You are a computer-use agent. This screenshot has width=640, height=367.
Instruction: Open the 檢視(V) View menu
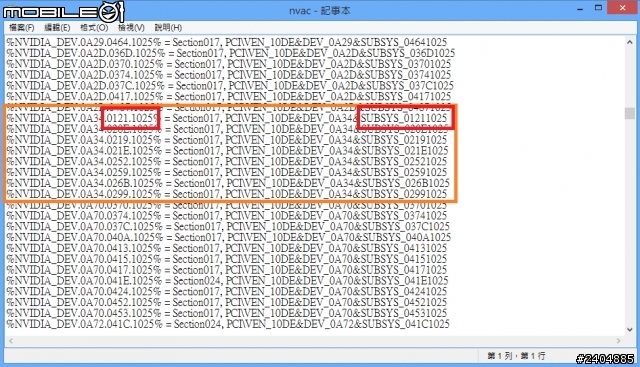131,28
